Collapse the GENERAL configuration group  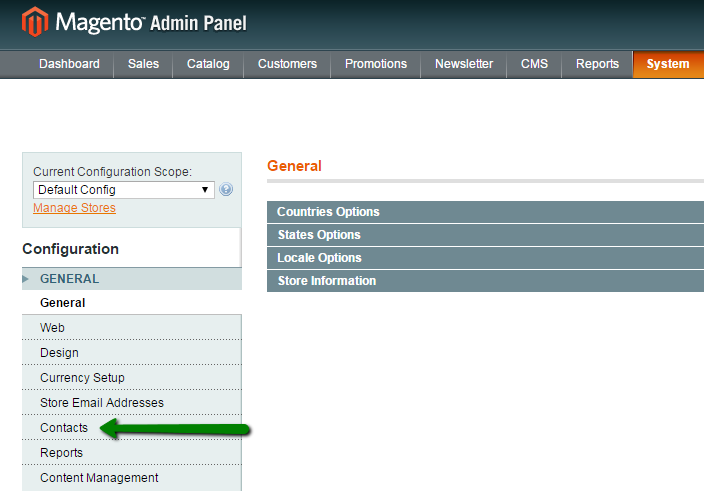point(132,279)
